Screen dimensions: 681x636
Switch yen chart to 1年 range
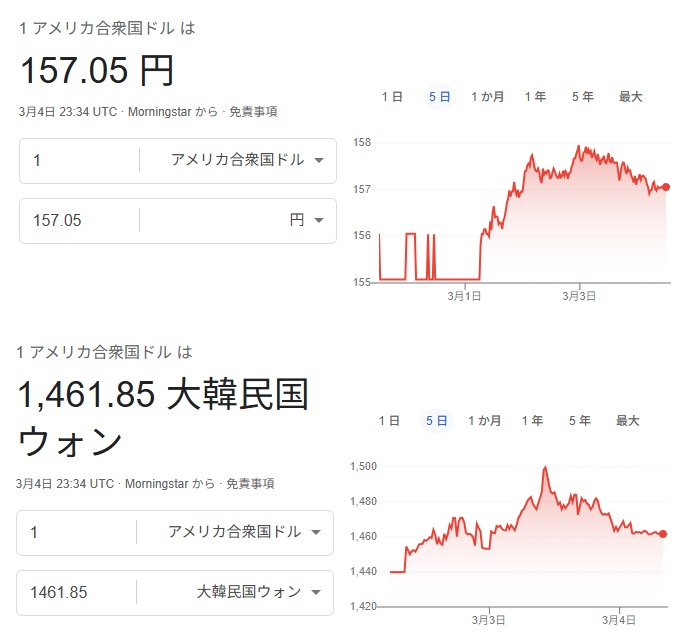[x=535, y=97]
